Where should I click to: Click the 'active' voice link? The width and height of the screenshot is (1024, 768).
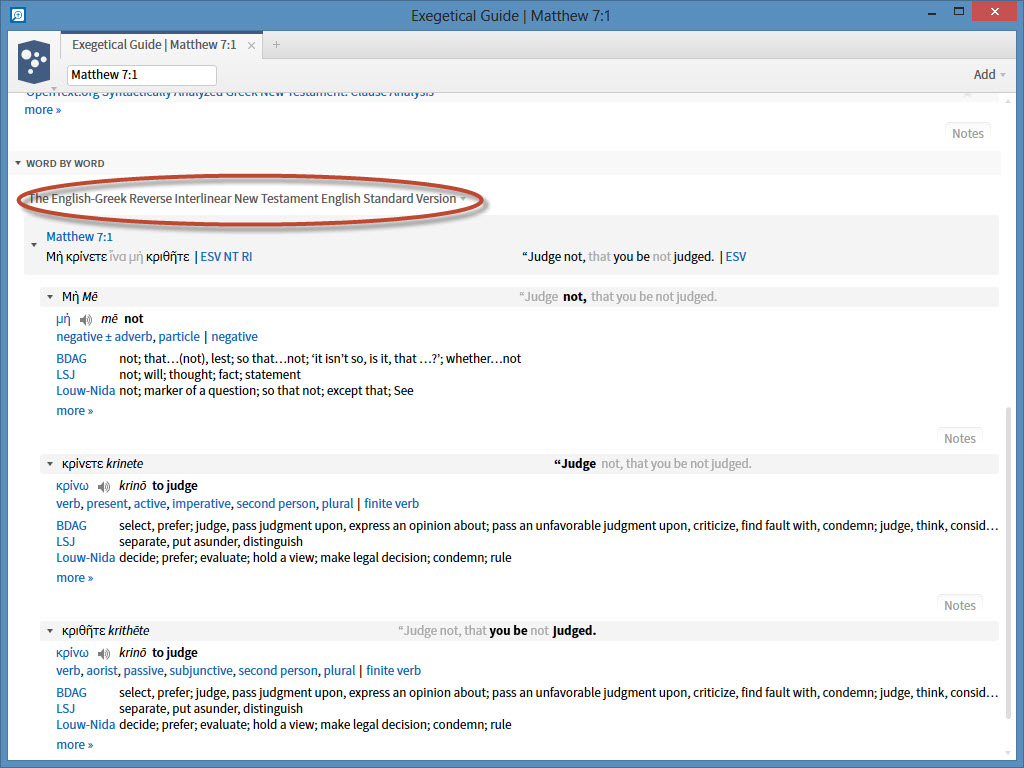(x=150, y=504)
